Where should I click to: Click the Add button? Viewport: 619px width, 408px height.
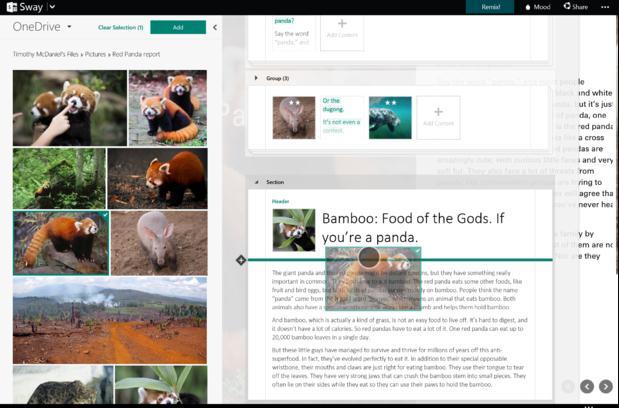(178, 27)
